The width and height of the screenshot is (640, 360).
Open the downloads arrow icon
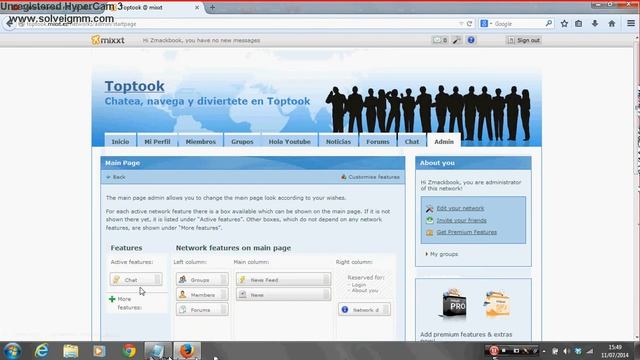(595, 24)
